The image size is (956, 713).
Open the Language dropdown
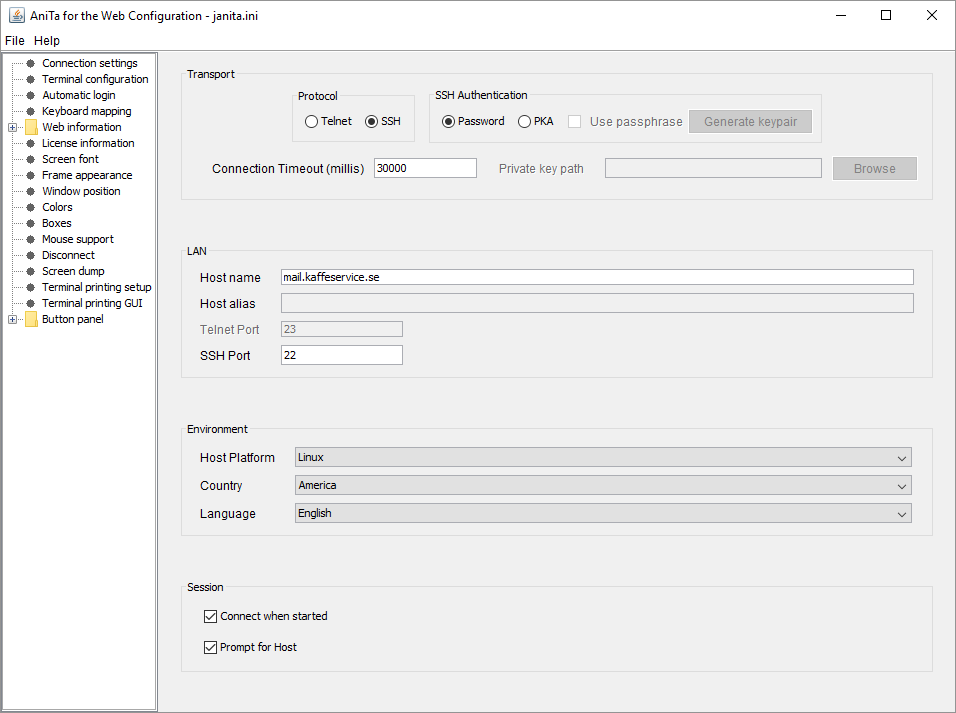pos(603,514)
